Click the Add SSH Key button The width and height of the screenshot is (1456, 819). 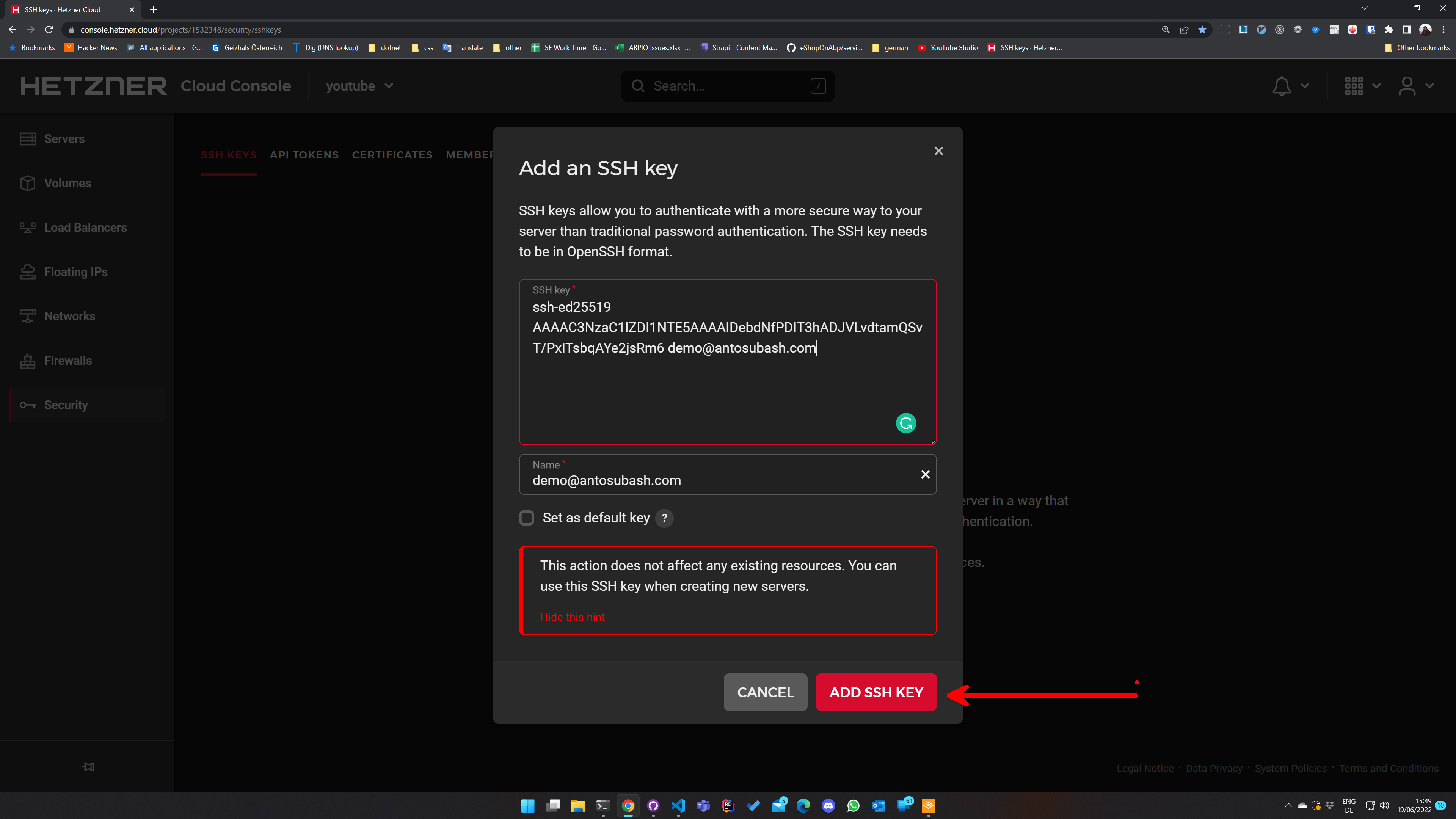(x=875, y=692)
